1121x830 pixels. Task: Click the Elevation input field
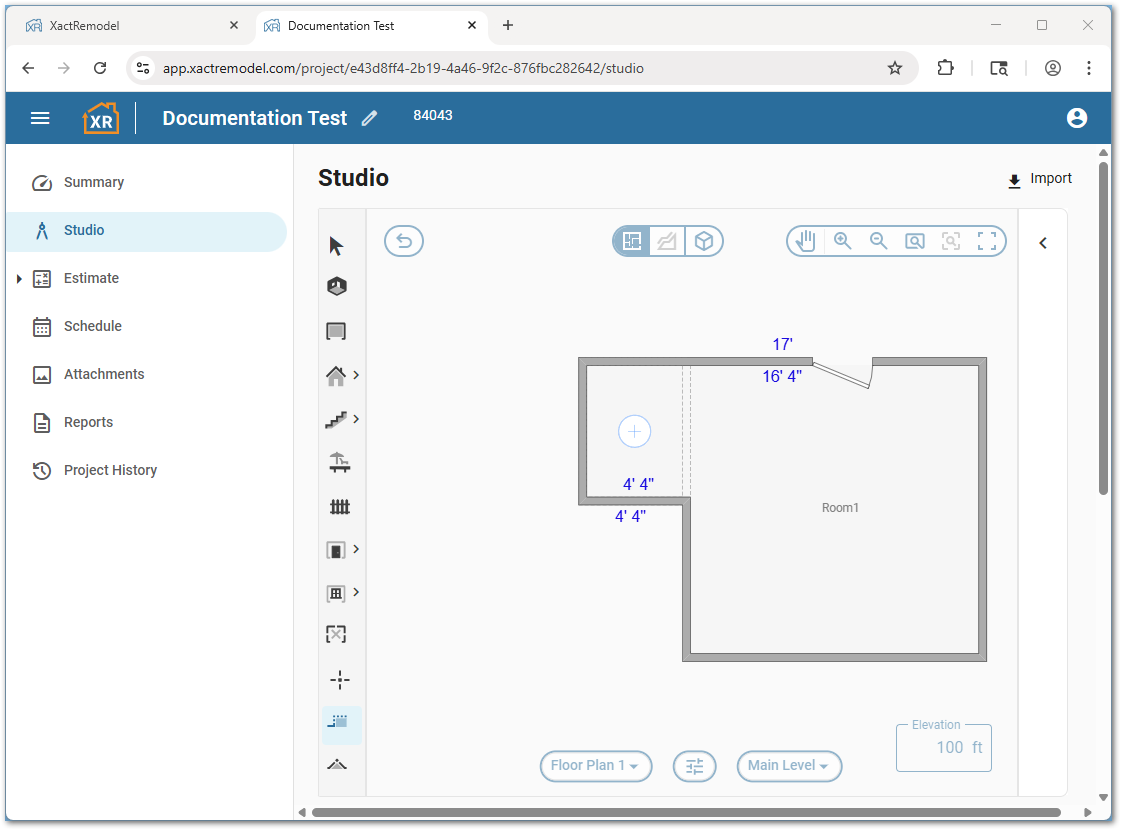pos(943,748)
